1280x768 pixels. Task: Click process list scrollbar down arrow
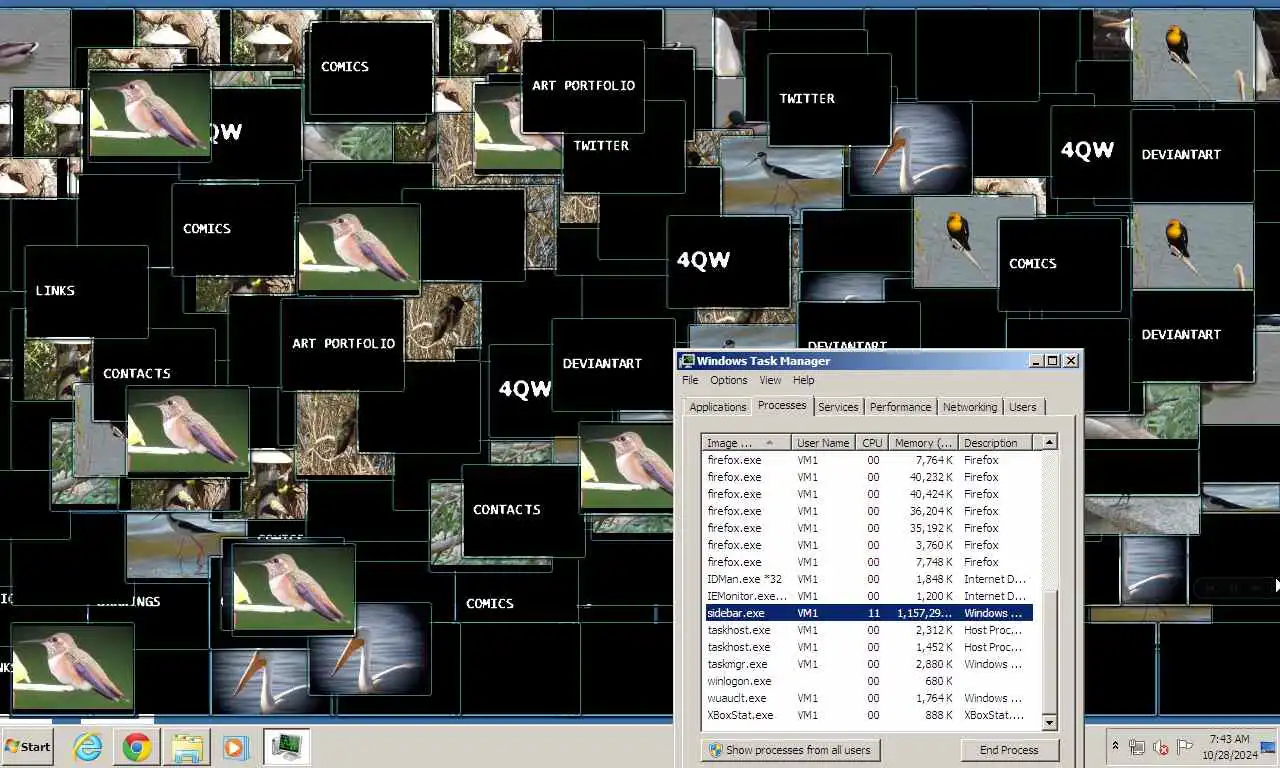tap(1049, 722)
